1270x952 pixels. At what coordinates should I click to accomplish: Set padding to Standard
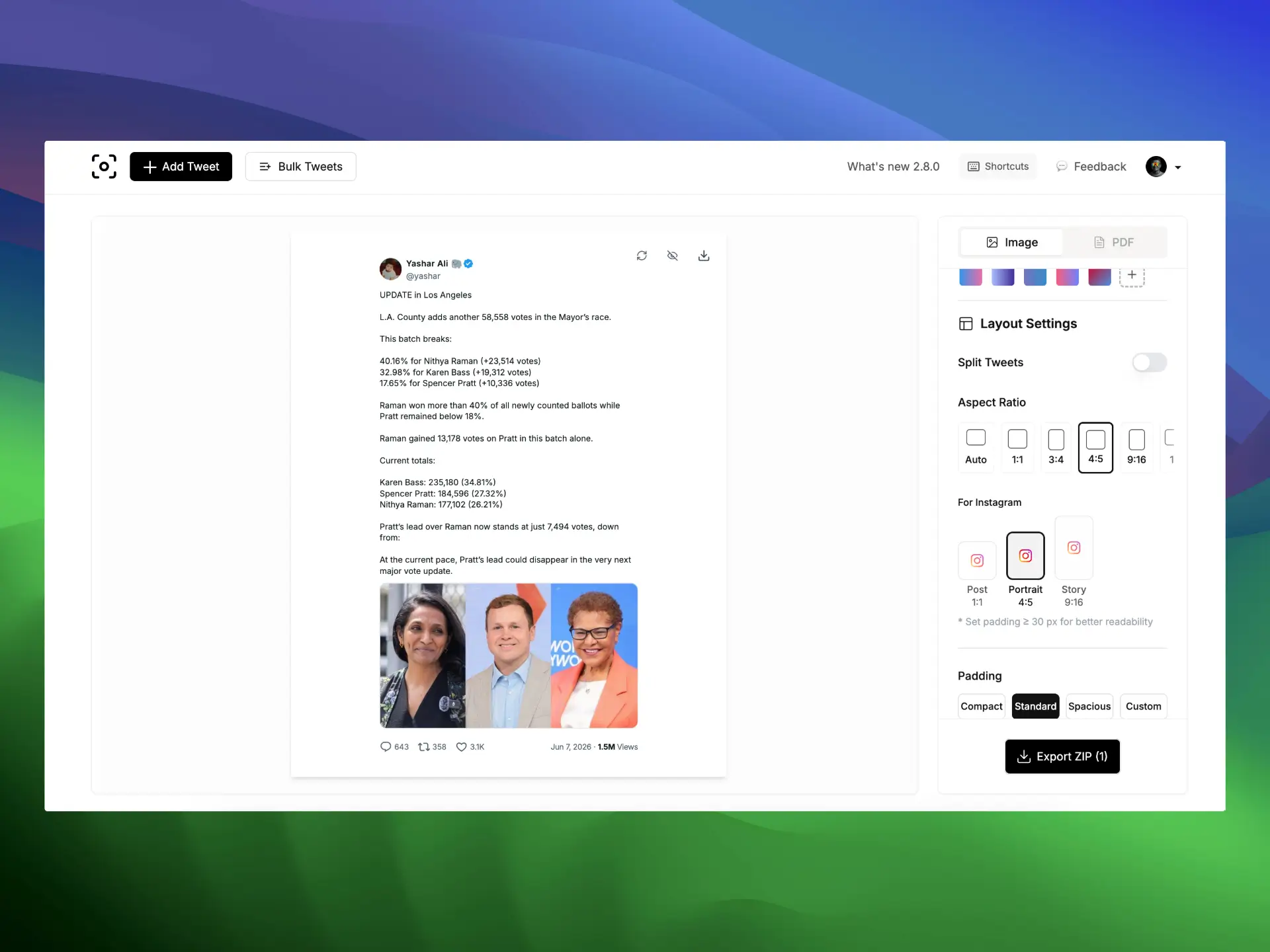(1036, 706)
